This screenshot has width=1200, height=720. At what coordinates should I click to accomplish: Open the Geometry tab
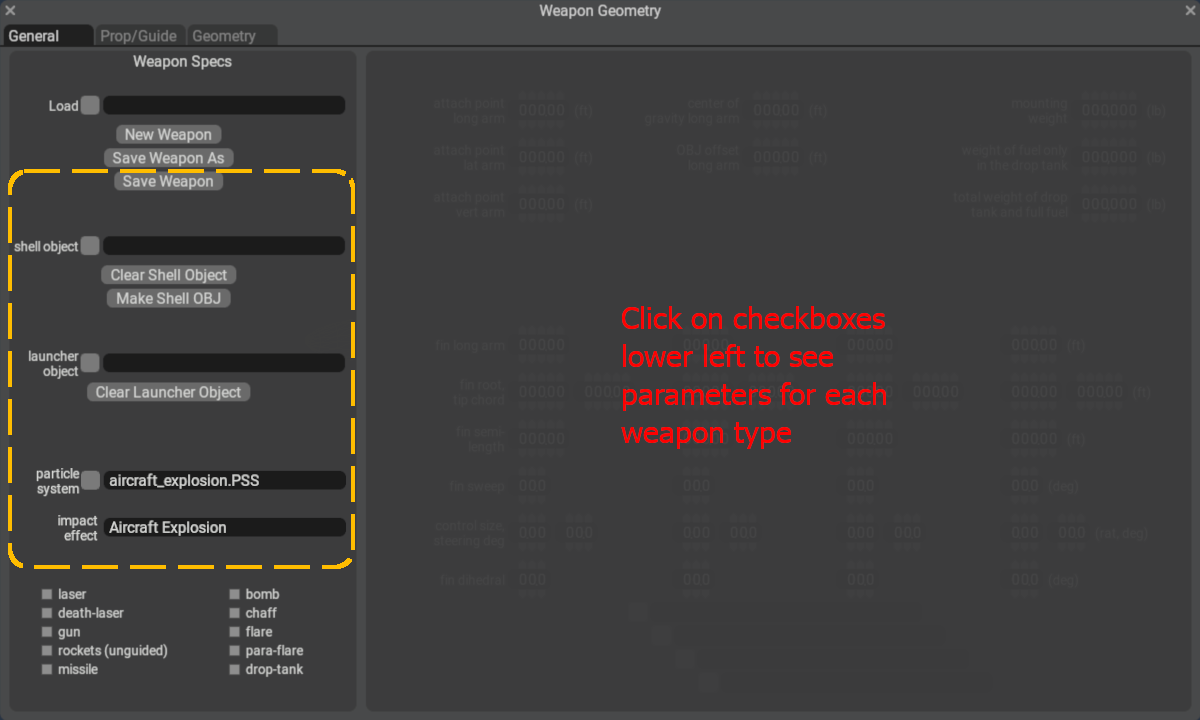[224, 36]
